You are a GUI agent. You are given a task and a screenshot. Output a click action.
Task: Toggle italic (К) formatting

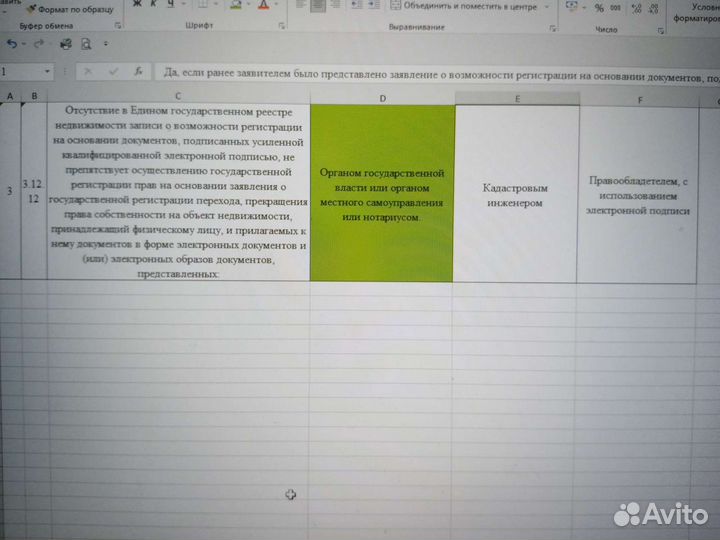(x=153, y=4)
